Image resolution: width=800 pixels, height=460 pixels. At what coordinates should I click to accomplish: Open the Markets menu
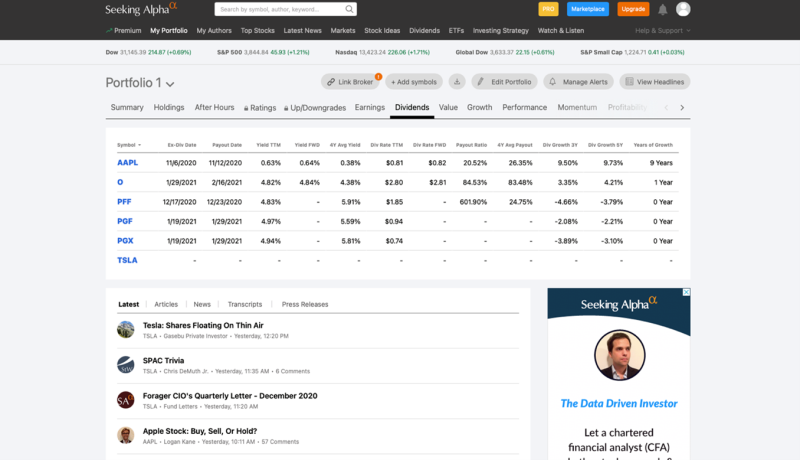click(x=343, y=31)
